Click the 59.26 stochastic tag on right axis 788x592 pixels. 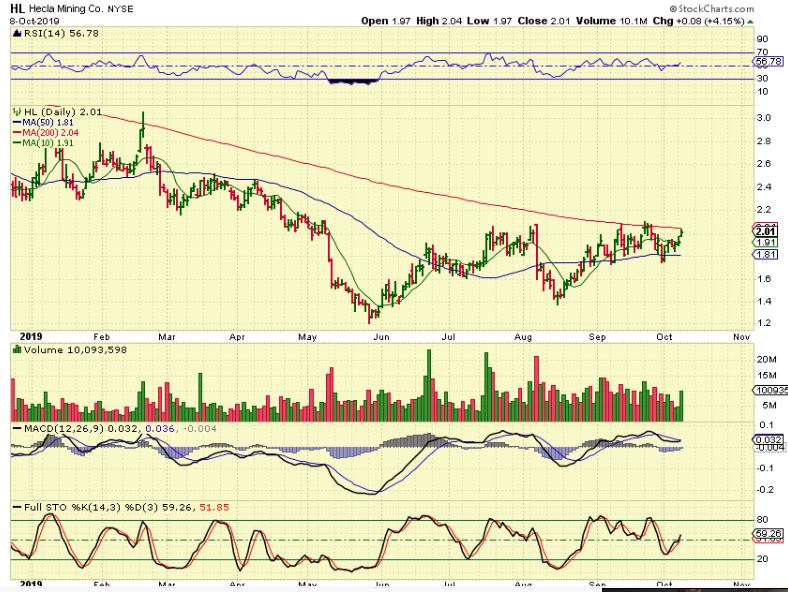click(x=768, y=533)
